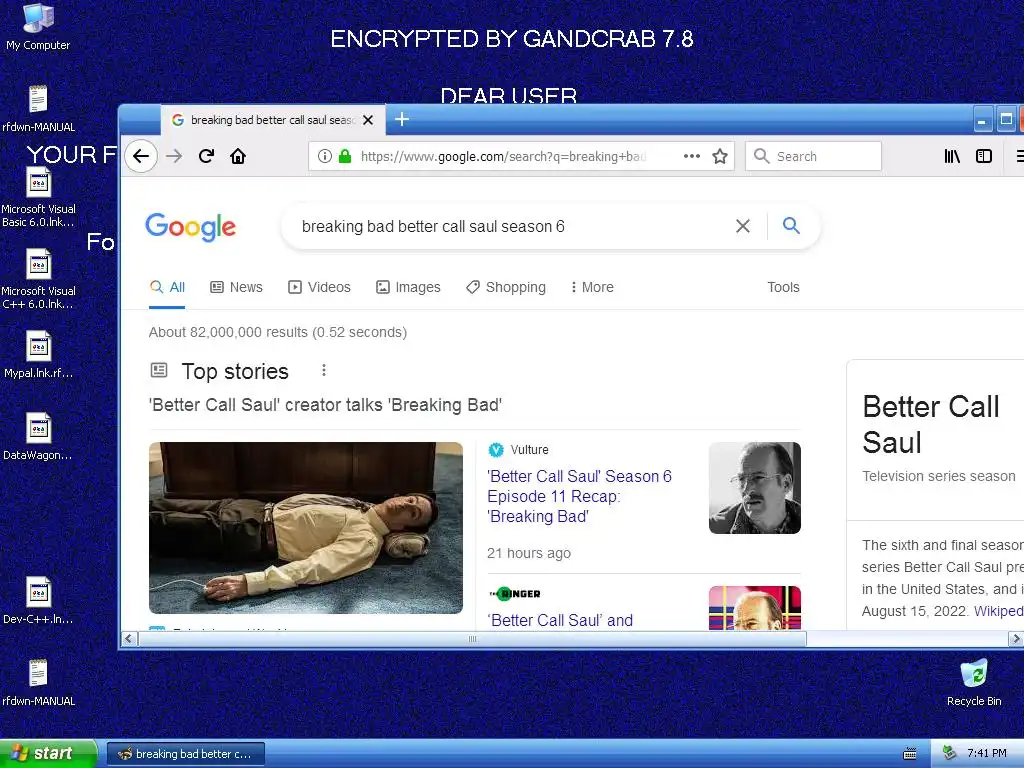The width and height of the screenshot is (1024, 768).
Task: Click the 7:41 PM taskbar clock
Action: (987, 754)
